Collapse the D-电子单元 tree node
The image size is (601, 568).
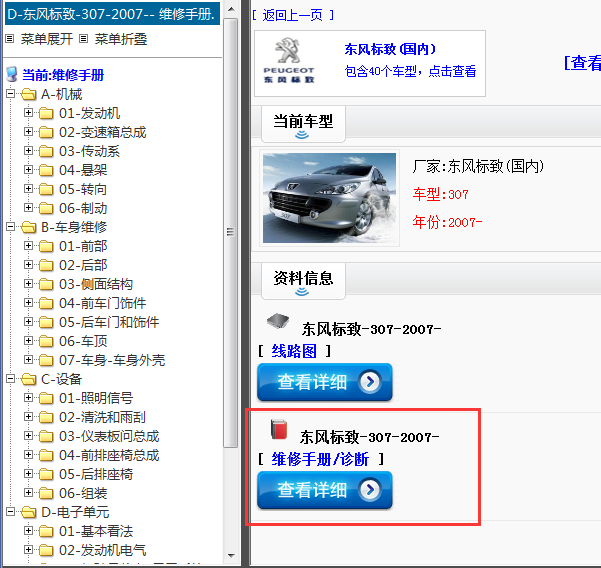[11, 511]
